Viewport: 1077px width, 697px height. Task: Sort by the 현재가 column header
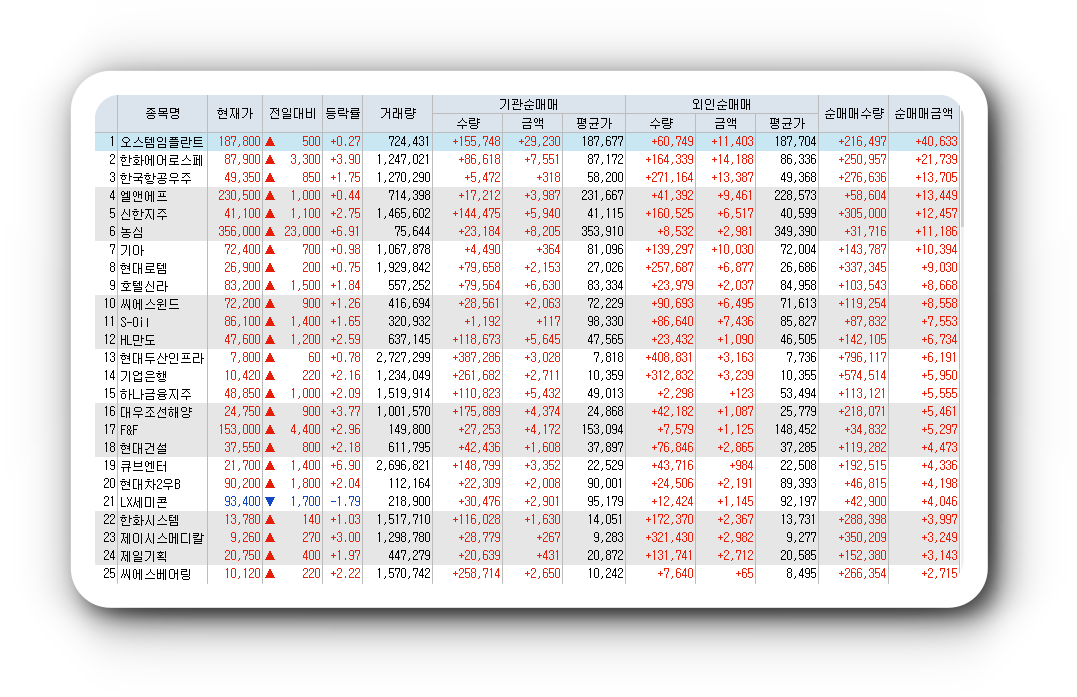pos(234,113)
